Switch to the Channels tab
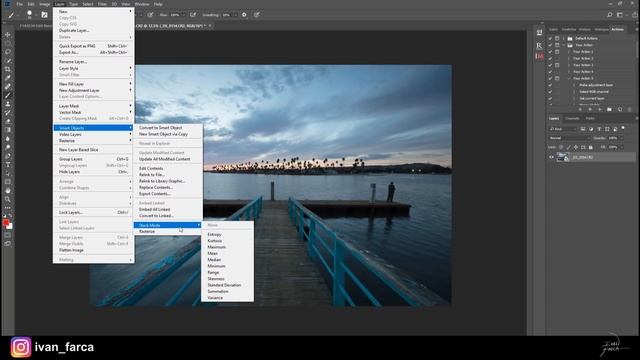The image size is (640, 360). [572, 118]
